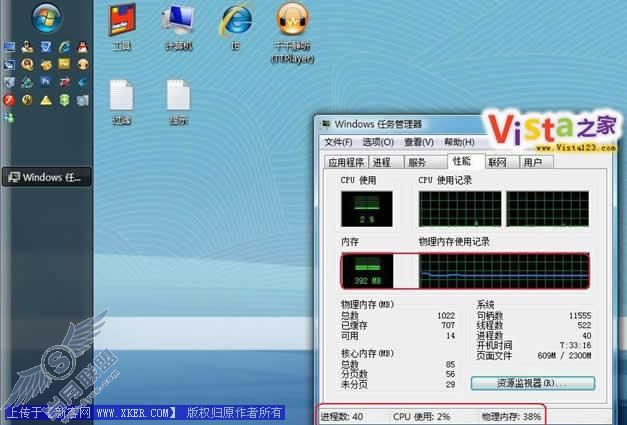627x425 pixels.
Task: Click the gray K quick launch icon
Action: coord(9,82)
